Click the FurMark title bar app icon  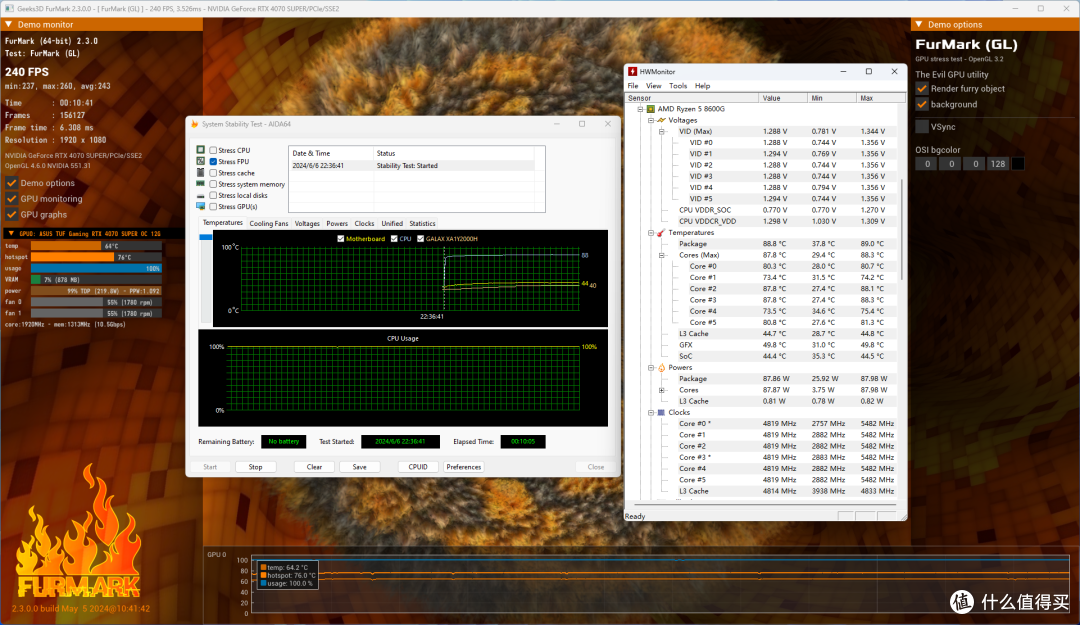[x=10, y=8]
